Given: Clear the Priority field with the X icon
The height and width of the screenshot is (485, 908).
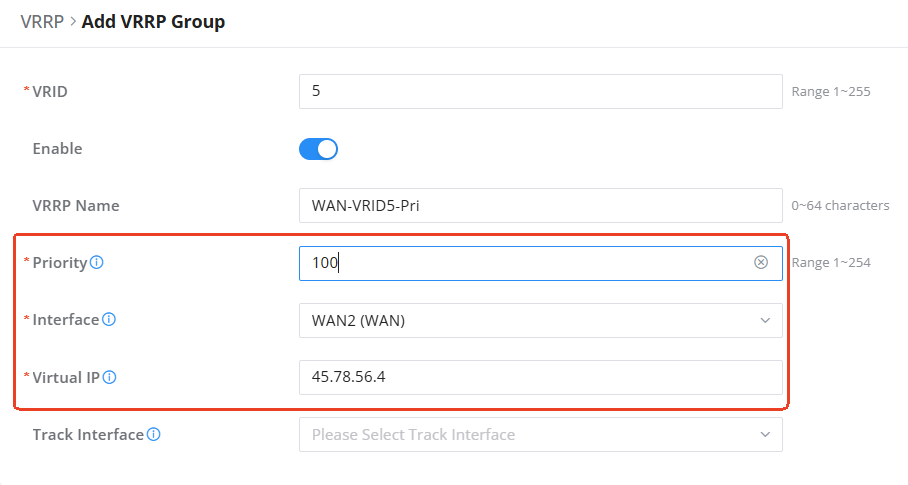Looking at the screenshot, I should 761,263.
